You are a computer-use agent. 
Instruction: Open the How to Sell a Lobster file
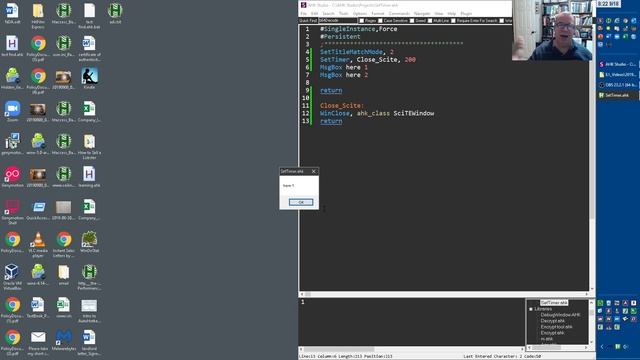[x=89, y=147]
